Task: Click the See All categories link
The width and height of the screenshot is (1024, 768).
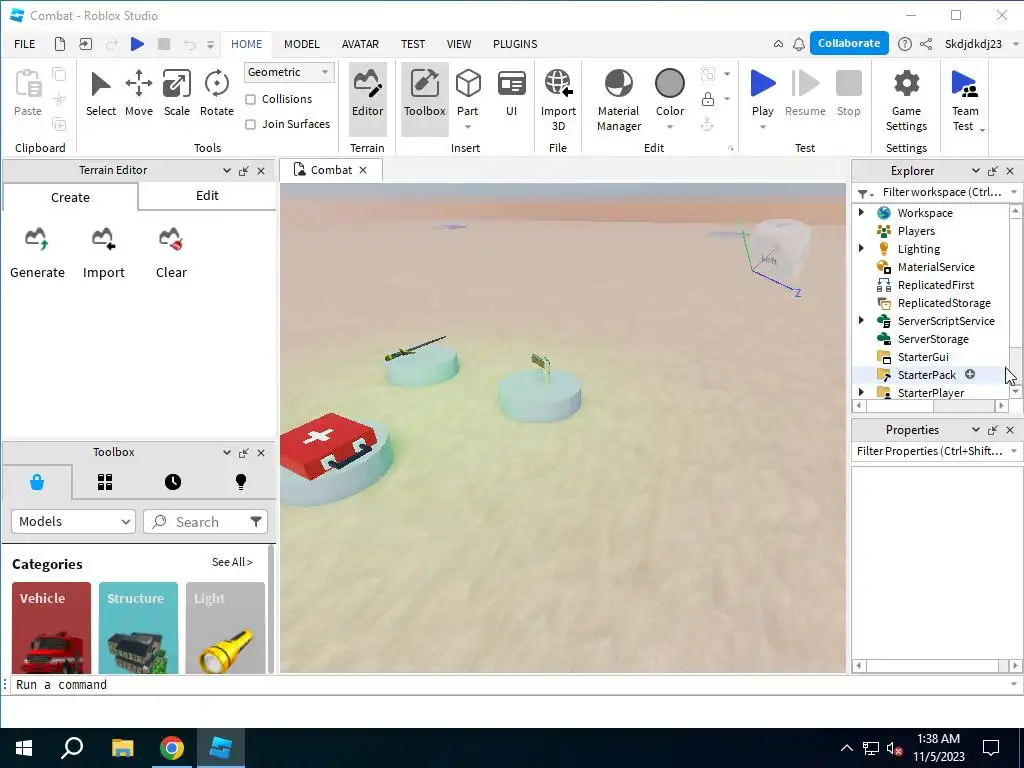Action: (232, 562)
